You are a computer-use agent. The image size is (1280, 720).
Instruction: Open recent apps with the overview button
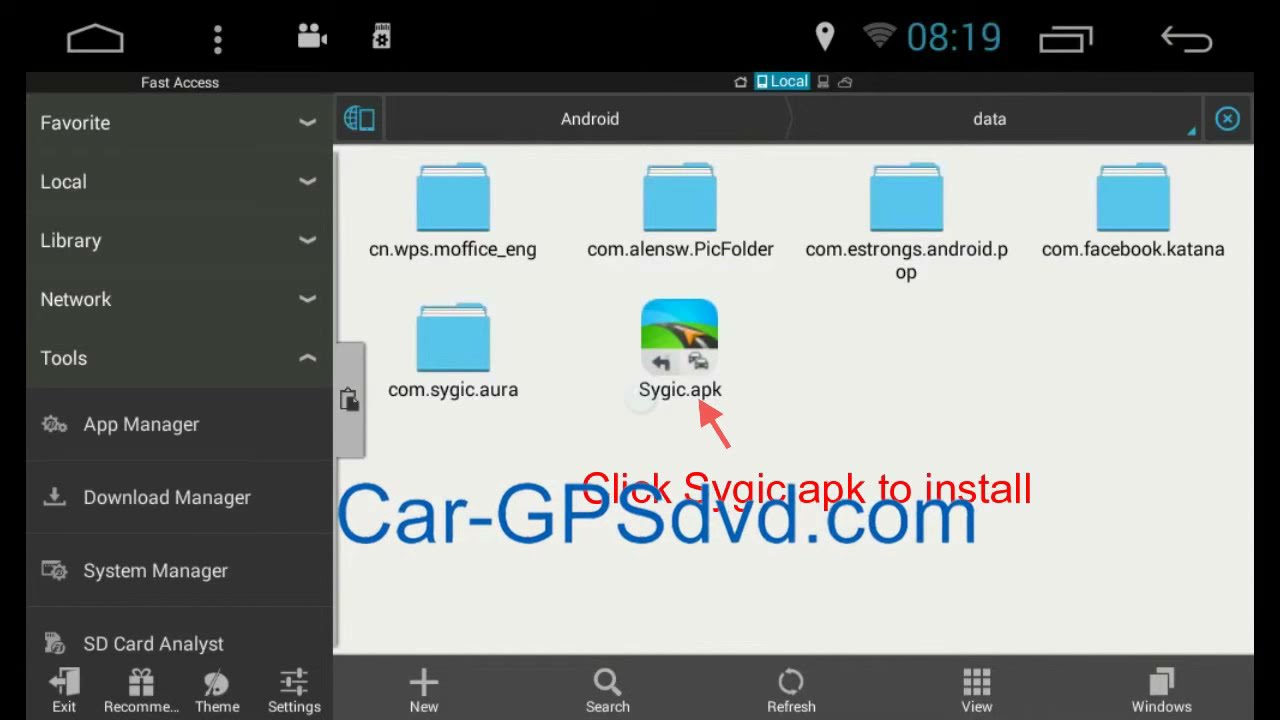click(x=1065, y=39)
